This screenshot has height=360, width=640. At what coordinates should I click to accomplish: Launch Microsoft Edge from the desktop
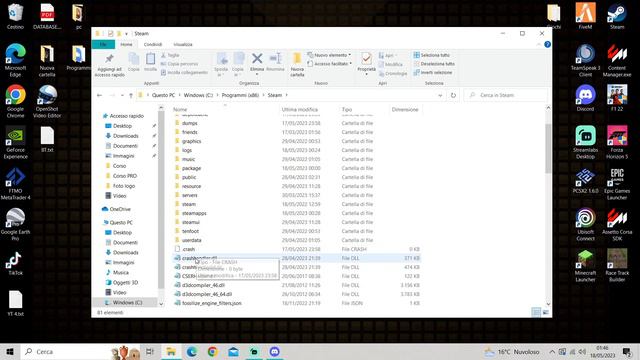click(15, 60)
